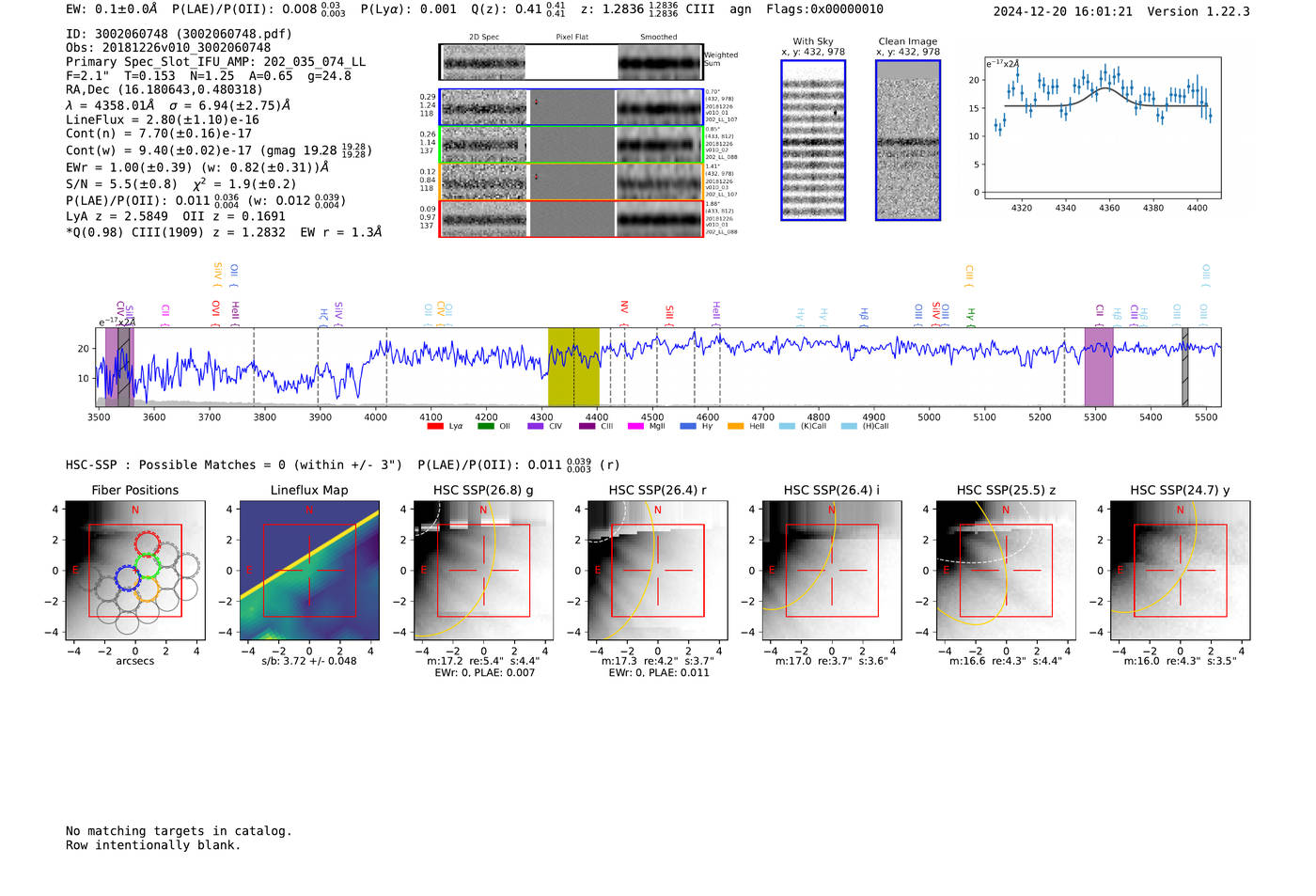Open the Fiber Positions panel image
Image resolution: width=1316 pixels, height=896 pixels.
pyautogui.click(x=135, y=571)
